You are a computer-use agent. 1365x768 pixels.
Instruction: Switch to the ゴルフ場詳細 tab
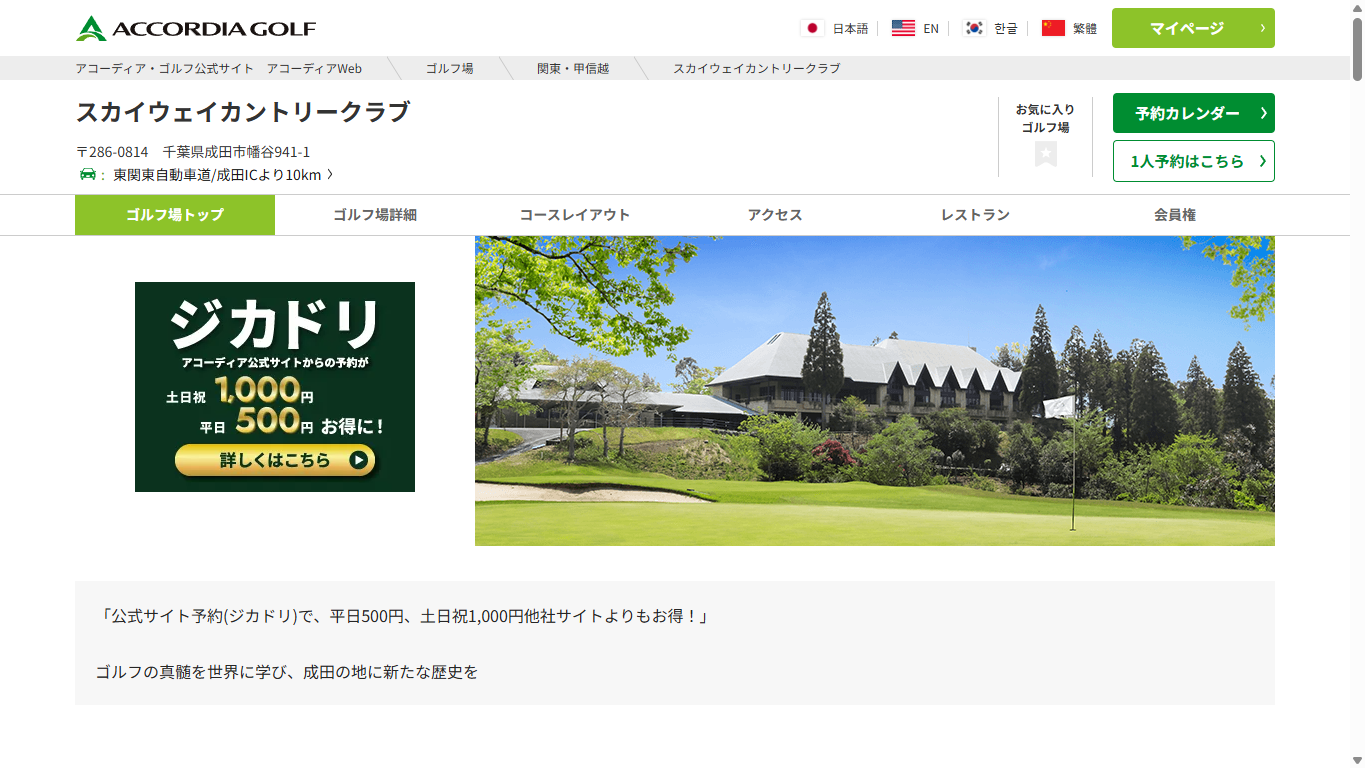[x=375, y=215]
